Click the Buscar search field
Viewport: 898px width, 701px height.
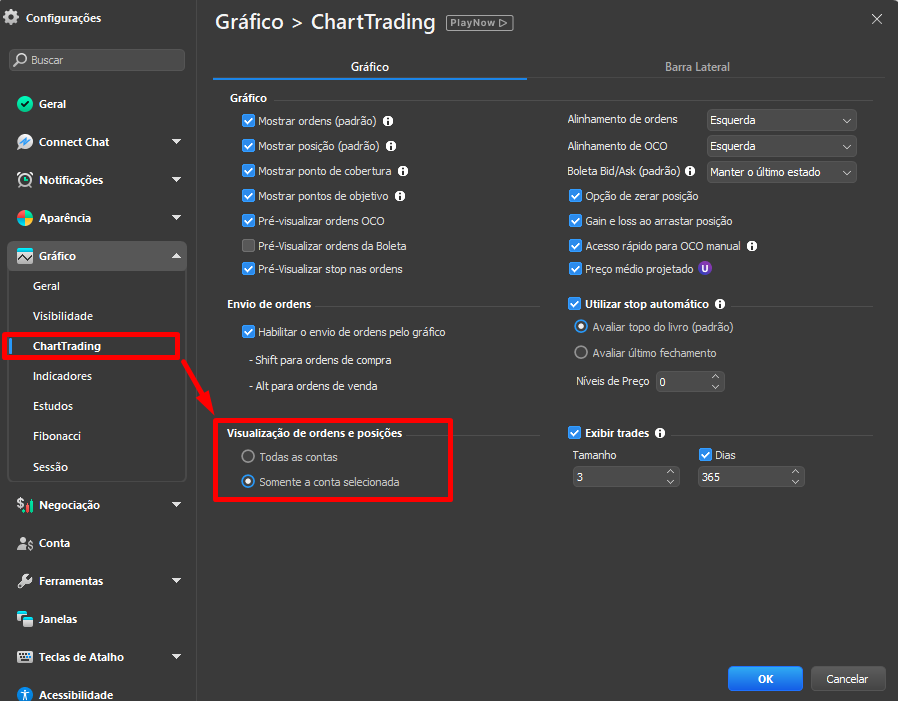click(97, 60)
